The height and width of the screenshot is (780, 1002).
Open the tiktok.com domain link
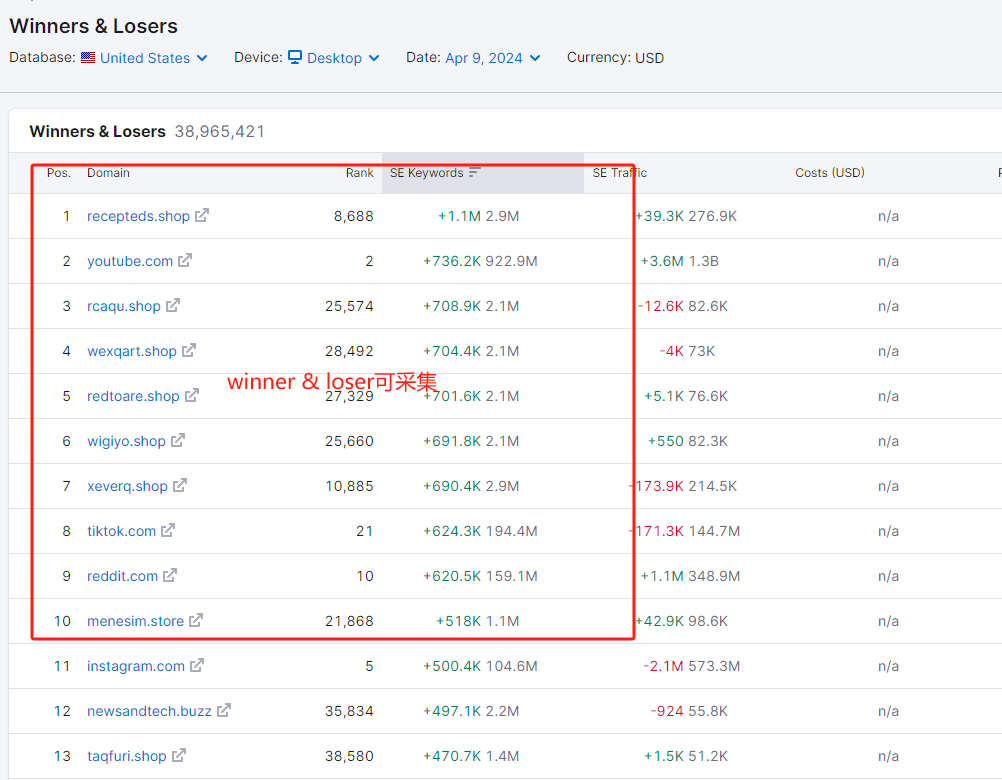coord(121,531)
